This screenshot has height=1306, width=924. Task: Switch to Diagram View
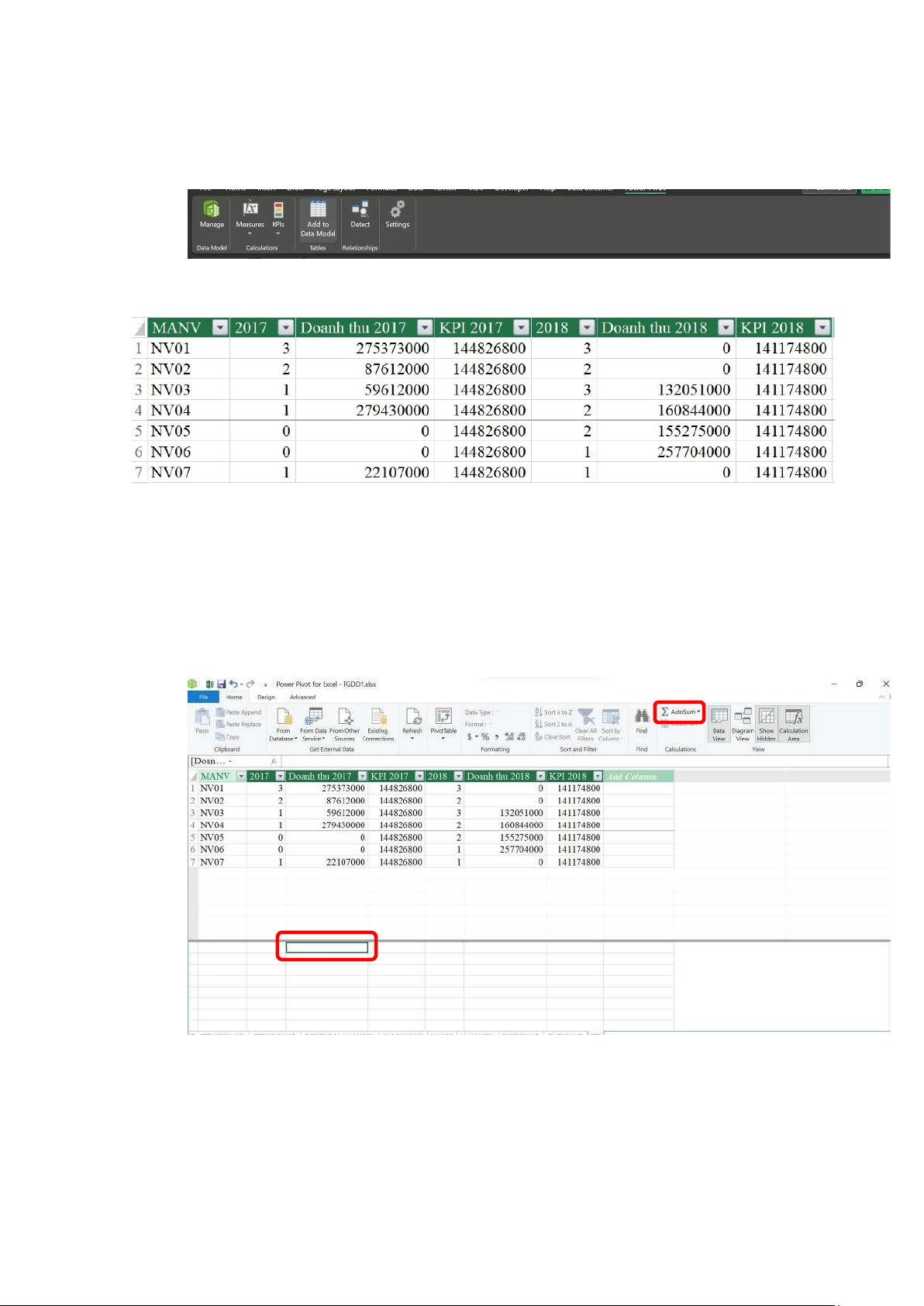click(743, 717)
